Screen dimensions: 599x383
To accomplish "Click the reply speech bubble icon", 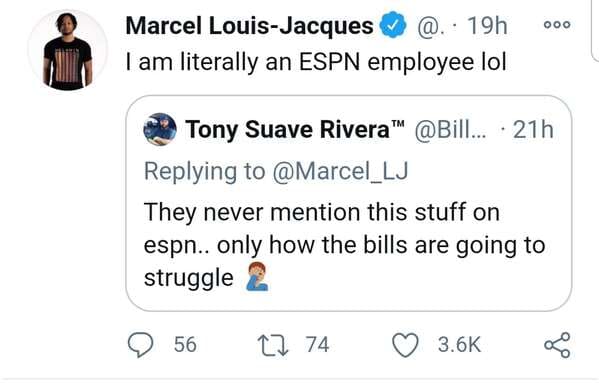I will [x=140, y=344].
